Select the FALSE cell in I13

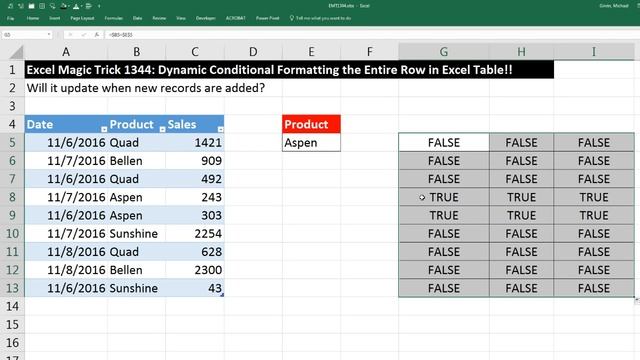point(594,288)
